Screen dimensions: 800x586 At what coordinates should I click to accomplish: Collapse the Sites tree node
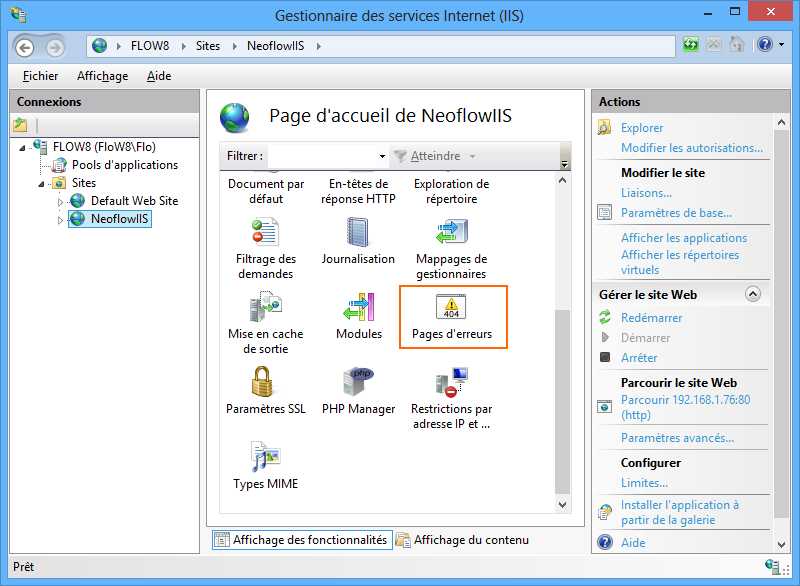[41, 184]
